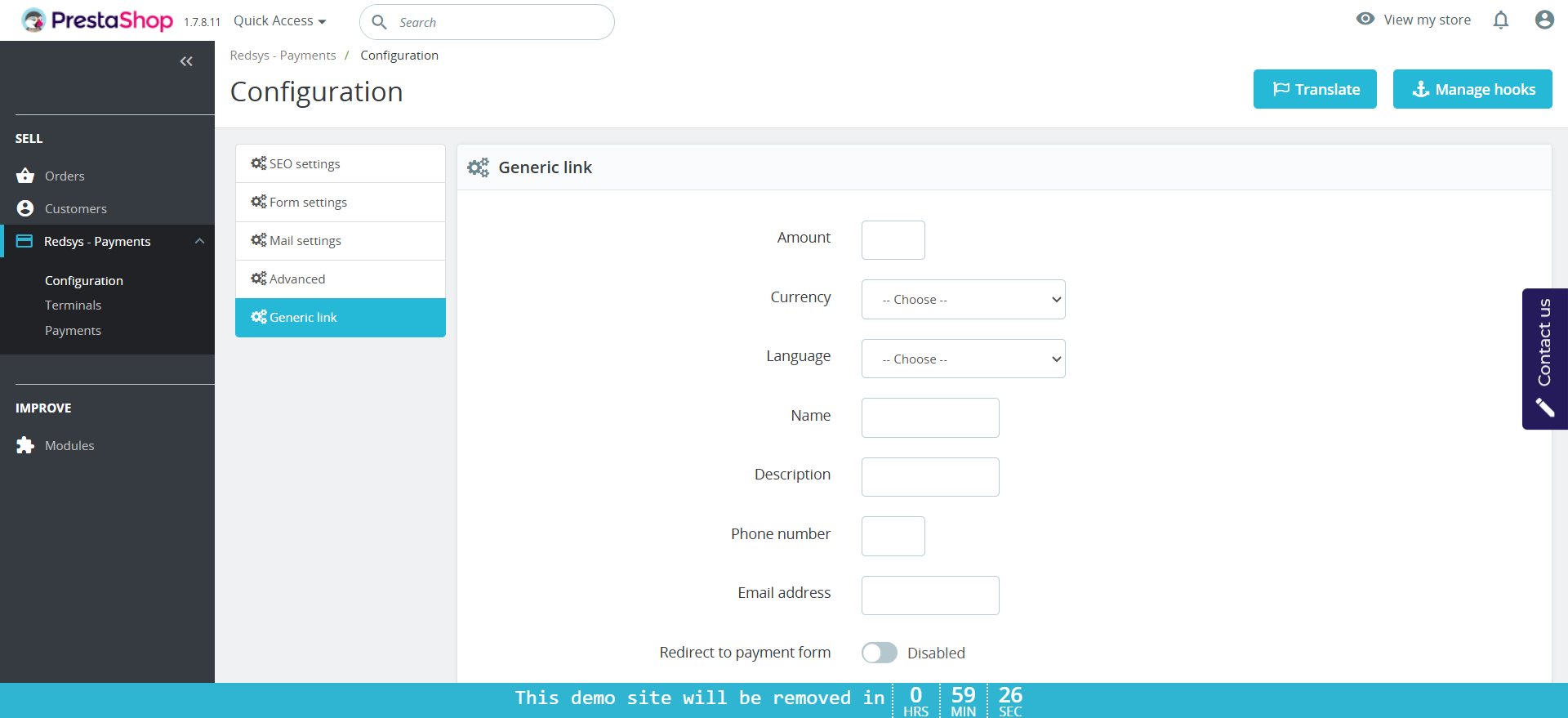Viewport: 1568px width, 718px height.
Task: Click the Advanced gears icon
Action: (259, 279)
